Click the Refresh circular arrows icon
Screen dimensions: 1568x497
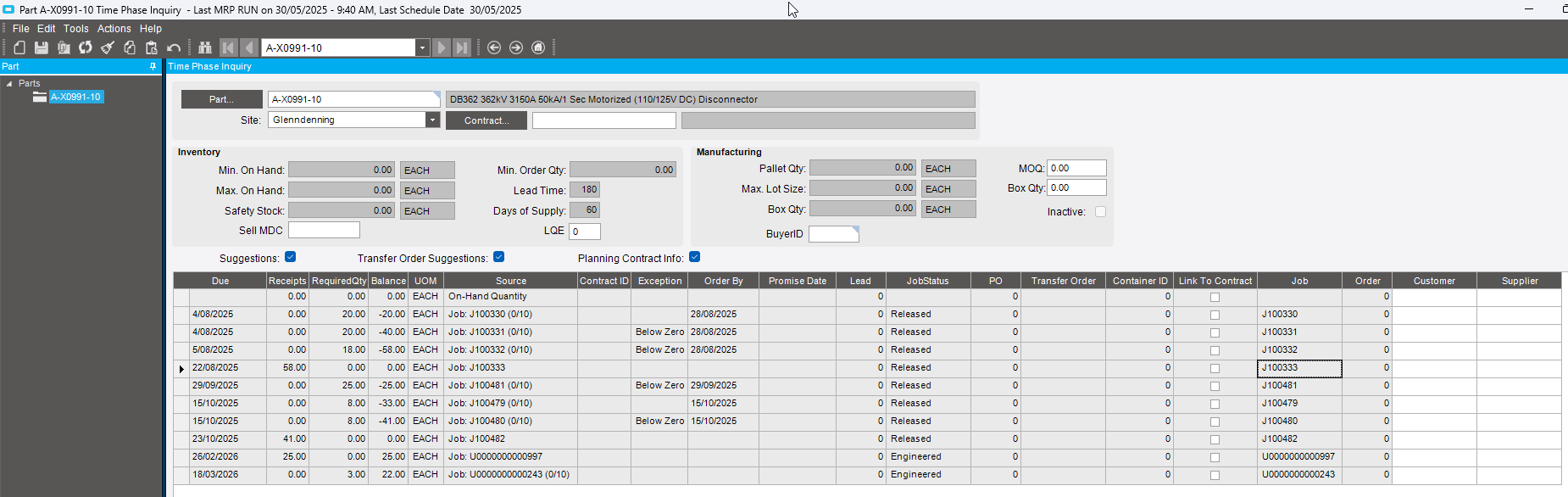[86, 47]
